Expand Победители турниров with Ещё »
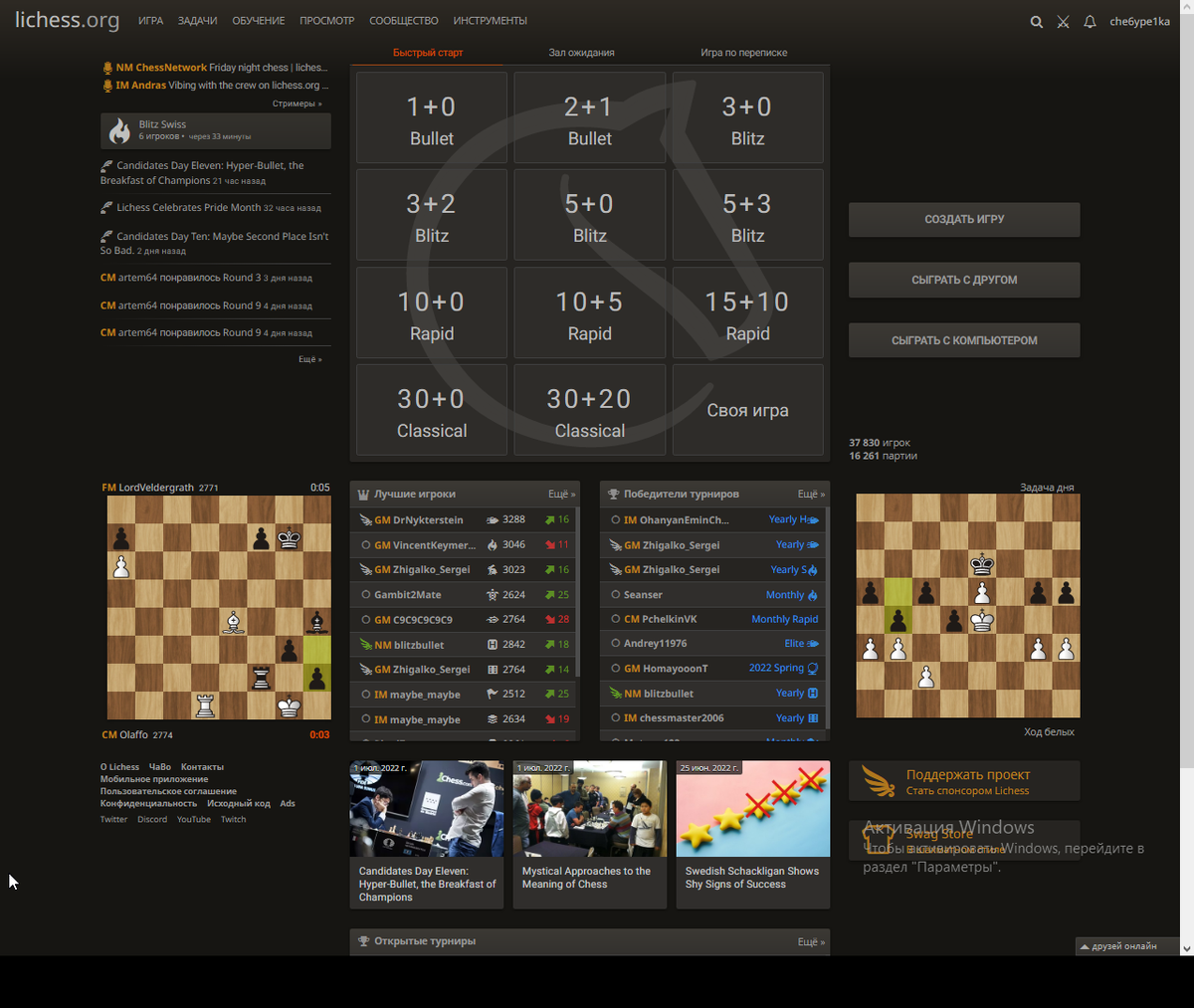The image size is (1194, 1008). point(811,494)
